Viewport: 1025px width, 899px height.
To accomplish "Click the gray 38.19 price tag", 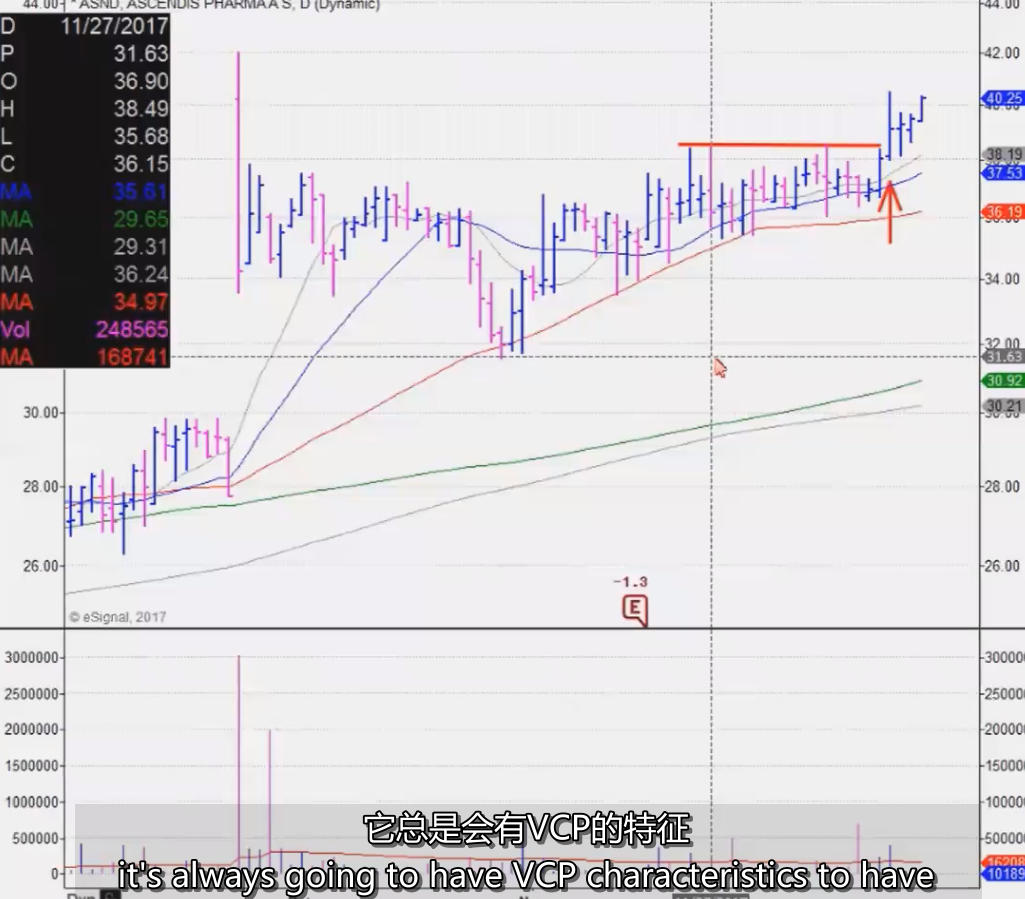I will [x=1003, y=154].
